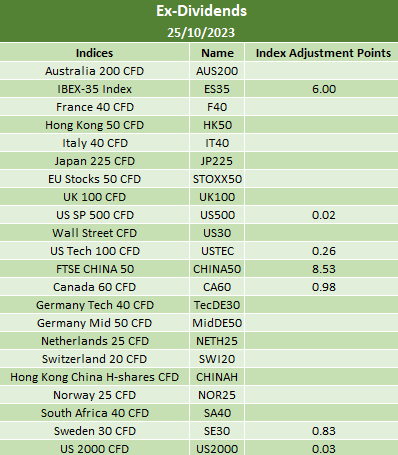Image resolution: width=398 pixels, height=455 pixels.
Task: Click the Index Adjustment Points header
Action: [323, 53]
